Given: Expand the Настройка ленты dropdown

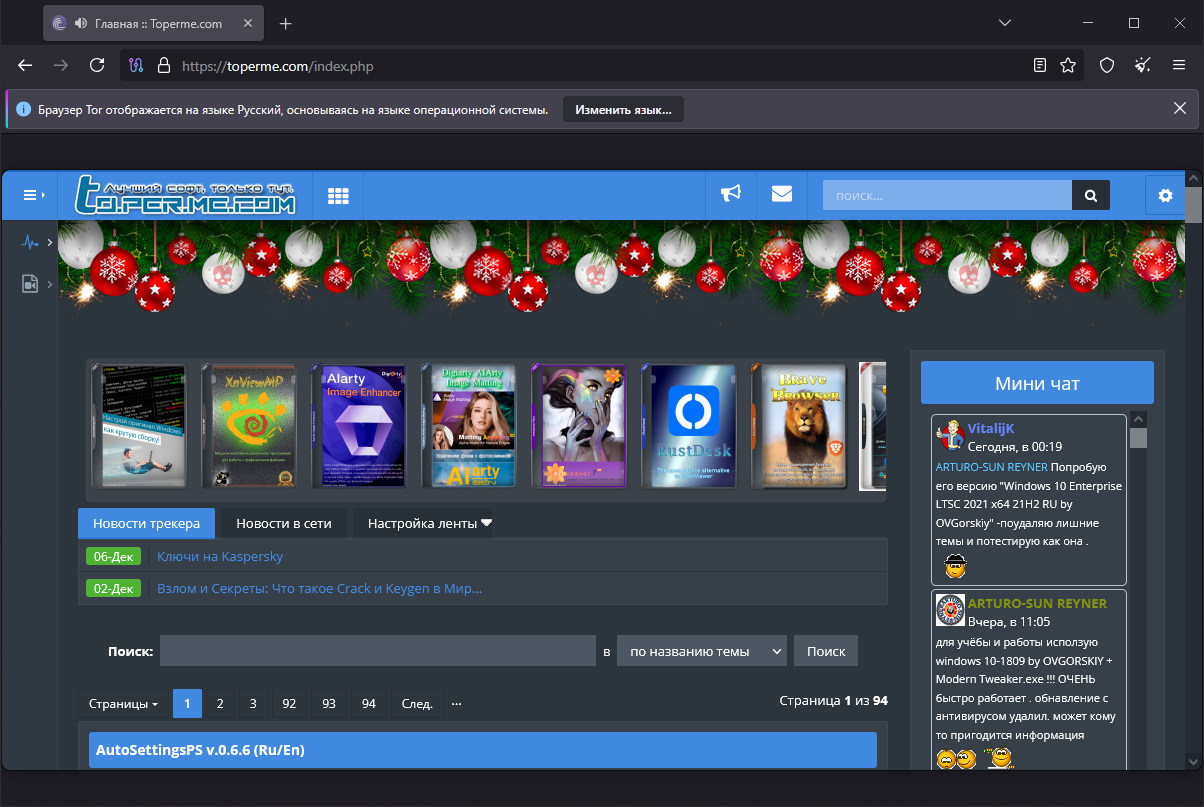Looking at the screenshot, I should 429,523.
